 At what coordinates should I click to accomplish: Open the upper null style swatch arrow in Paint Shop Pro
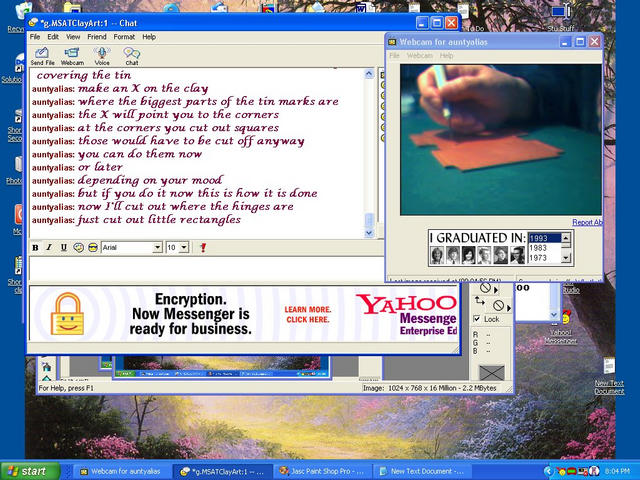point(496,290)
